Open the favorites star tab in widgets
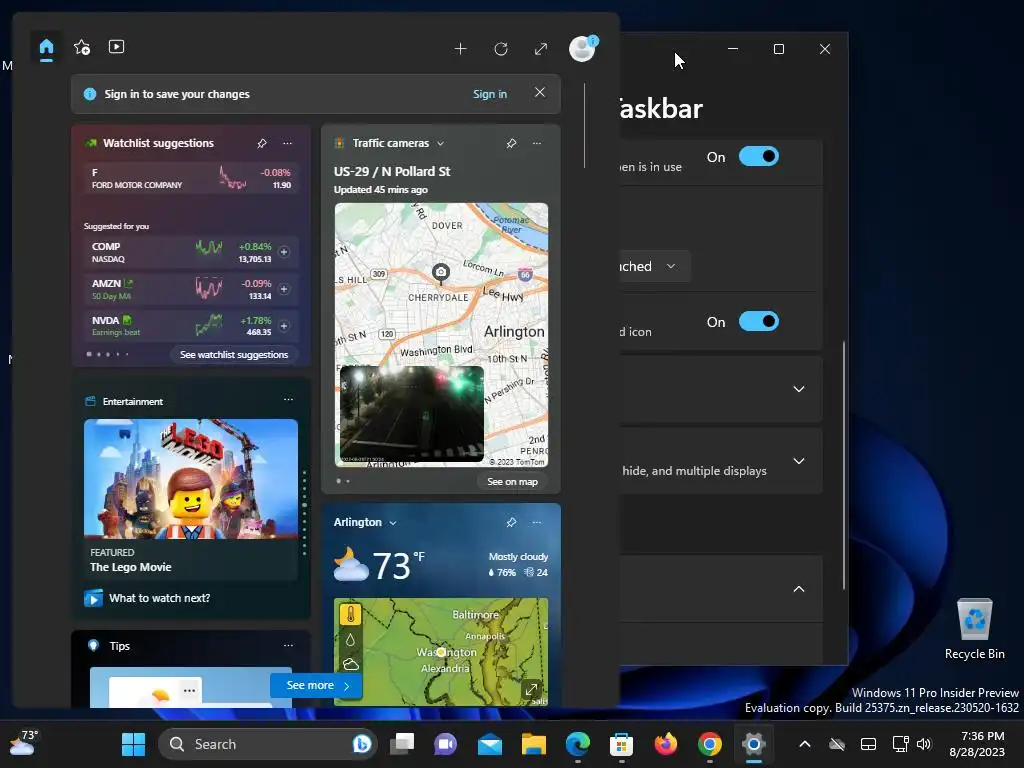Viewport: 1024px width, 768px height. (x=82, y=47)
